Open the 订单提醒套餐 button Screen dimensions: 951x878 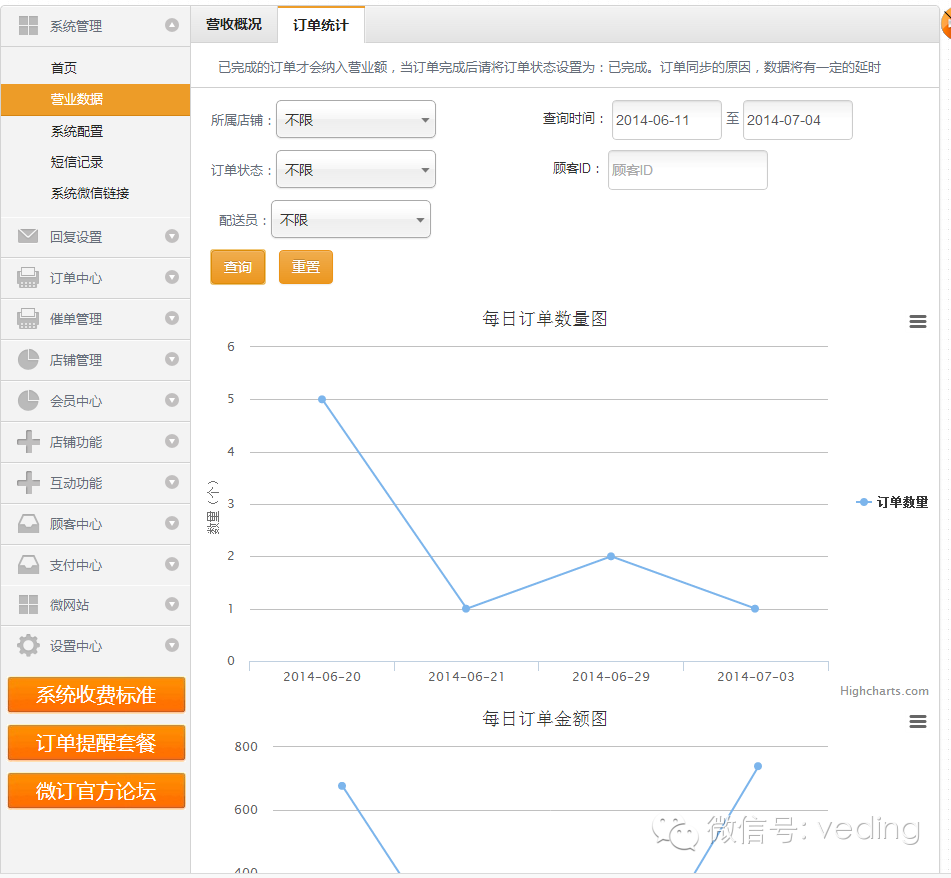96,743
